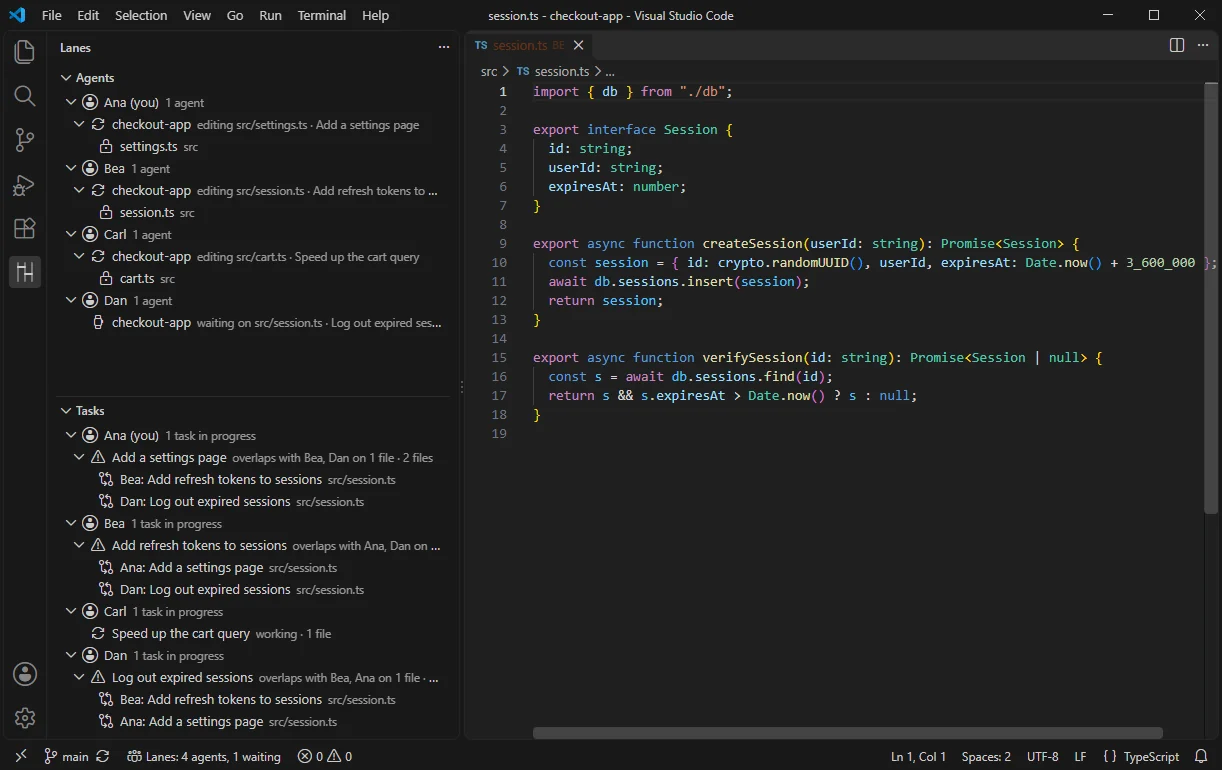Screen dimensions: 1222x770
Task: Open editor more actions ellipsis
Action: pos(1203,45)
